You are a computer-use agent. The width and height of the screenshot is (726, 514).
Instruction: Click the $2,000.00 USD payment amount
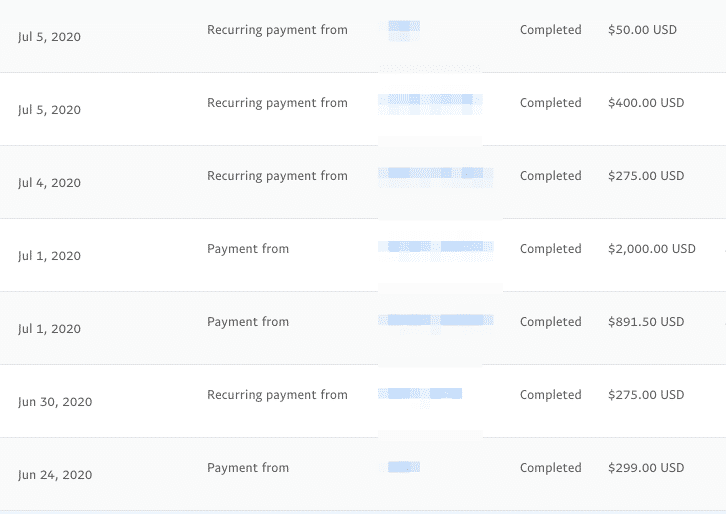[651, 249]
